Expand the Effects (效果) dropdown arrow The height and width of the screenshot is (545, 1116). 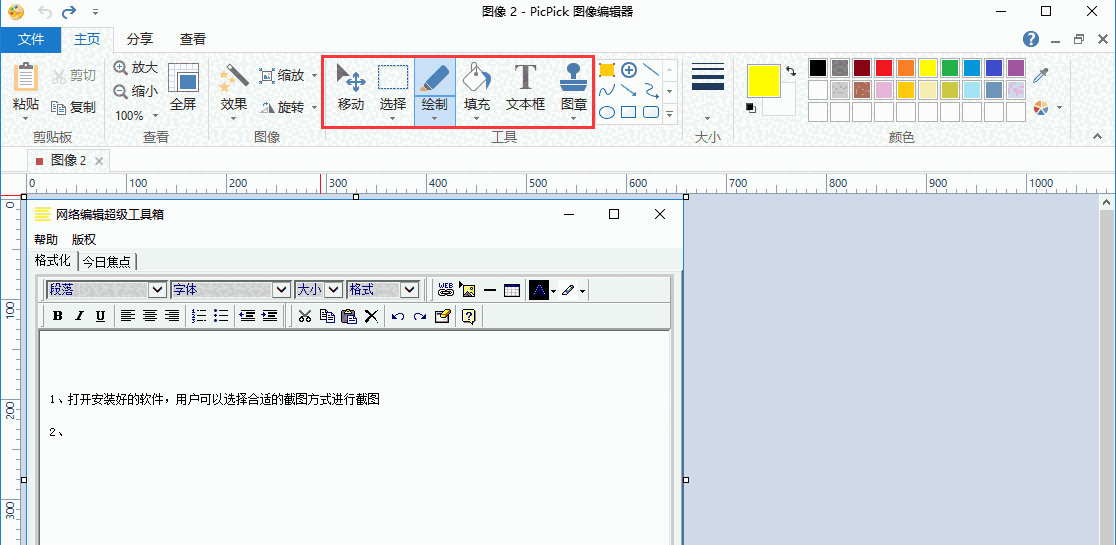233,119
